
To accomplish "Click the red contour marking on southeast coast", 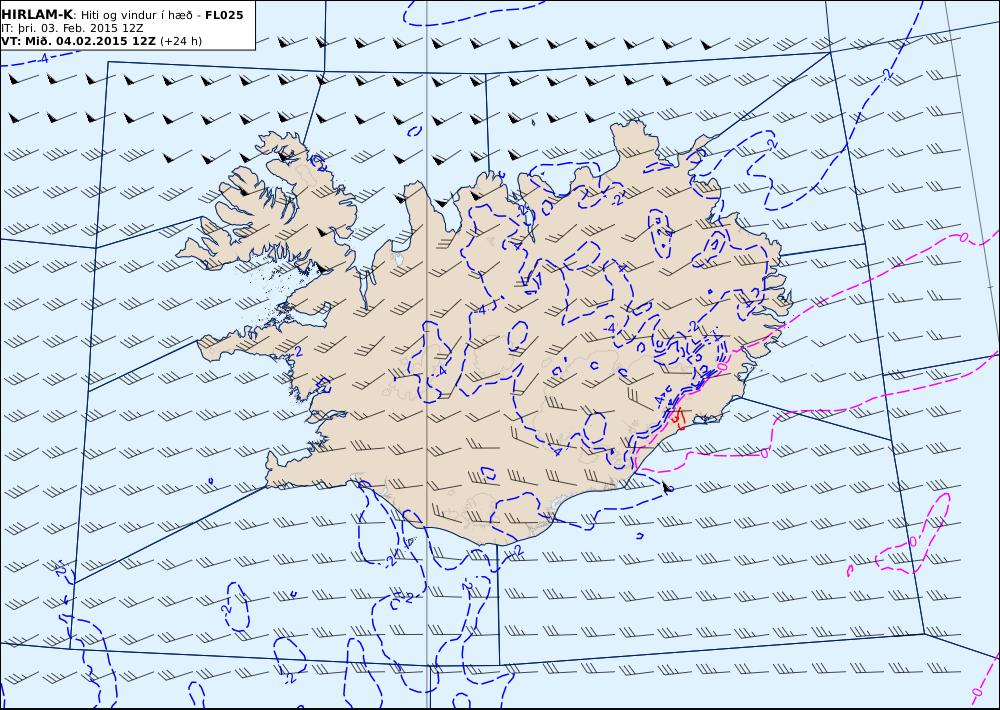I will [x=677, y=417].
